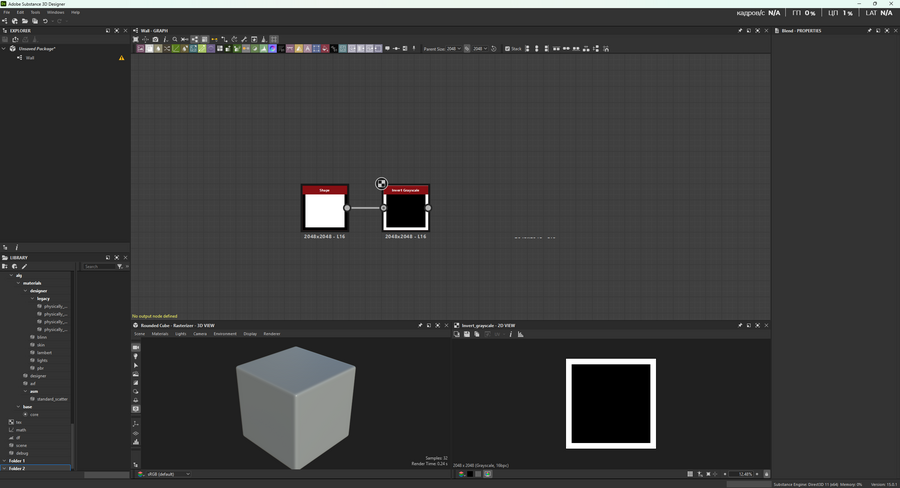The width and height of the screenshot is (900, 488).
Task: Click the Invert Grayscale node thumbnail
Action: click(405, 211)
